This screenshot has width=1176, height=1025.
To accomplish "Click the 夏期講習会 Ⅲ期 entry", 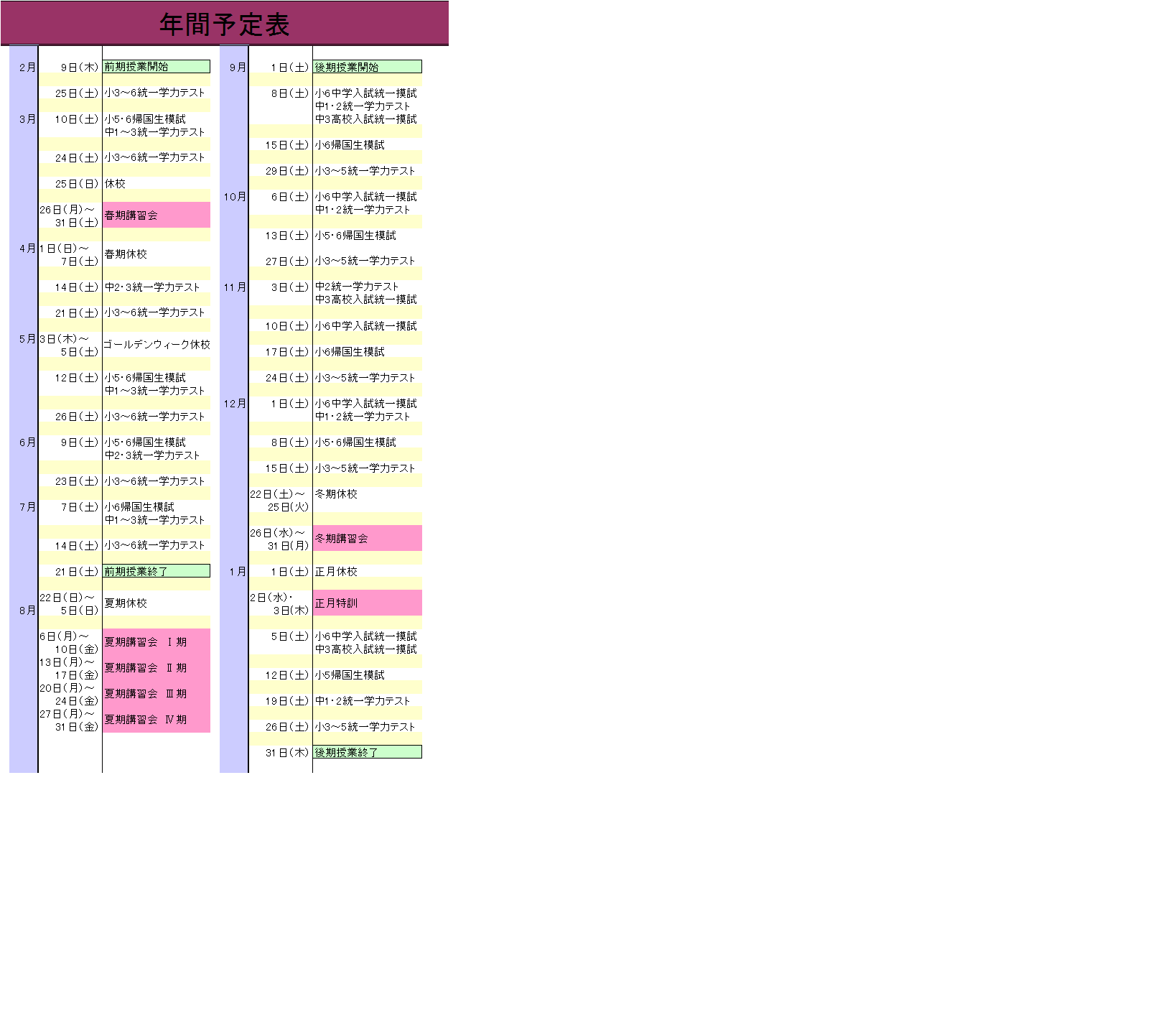I will 156,694.
